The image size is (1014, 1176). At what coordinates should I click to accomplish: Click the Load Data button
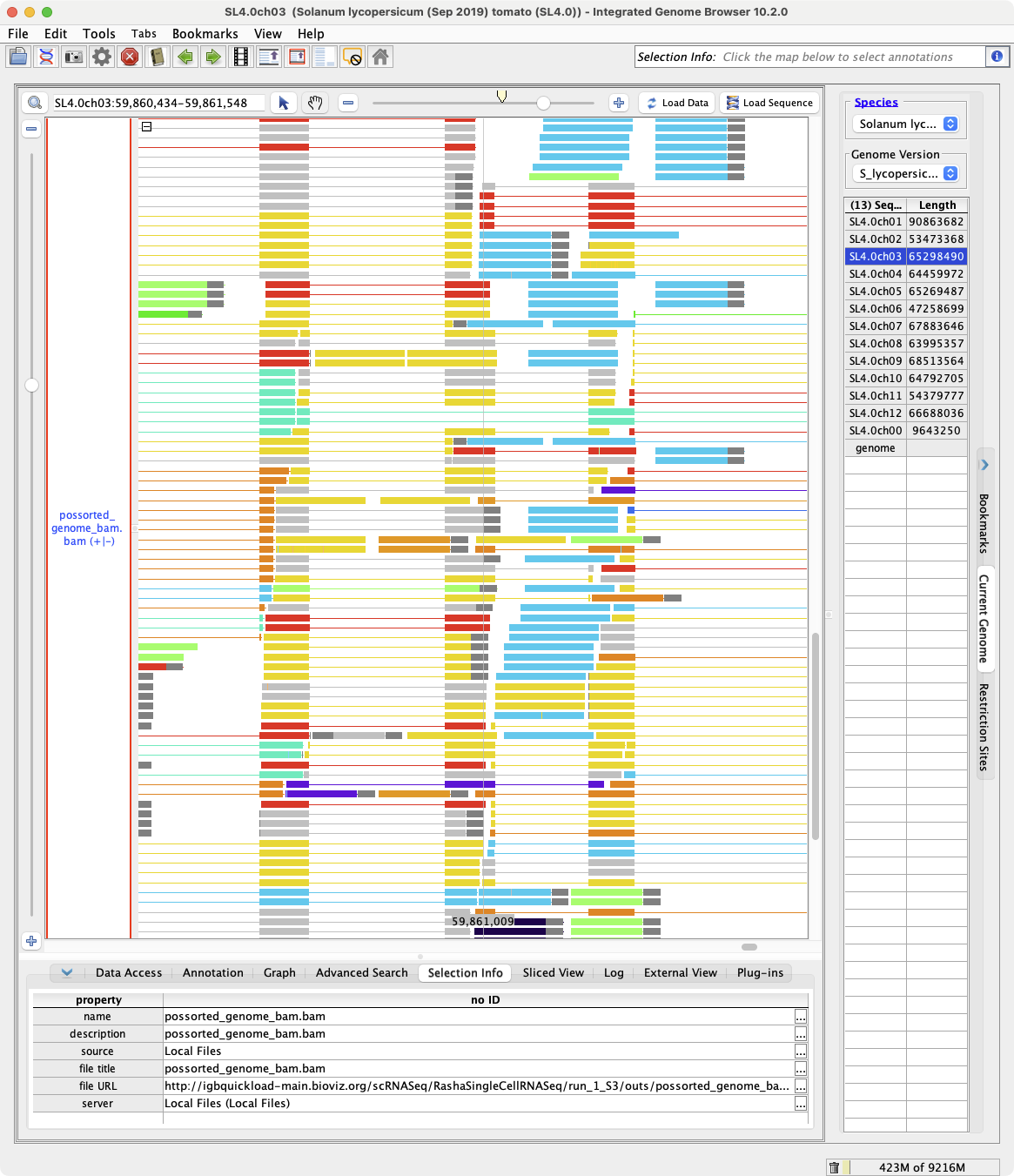point(677,103)
